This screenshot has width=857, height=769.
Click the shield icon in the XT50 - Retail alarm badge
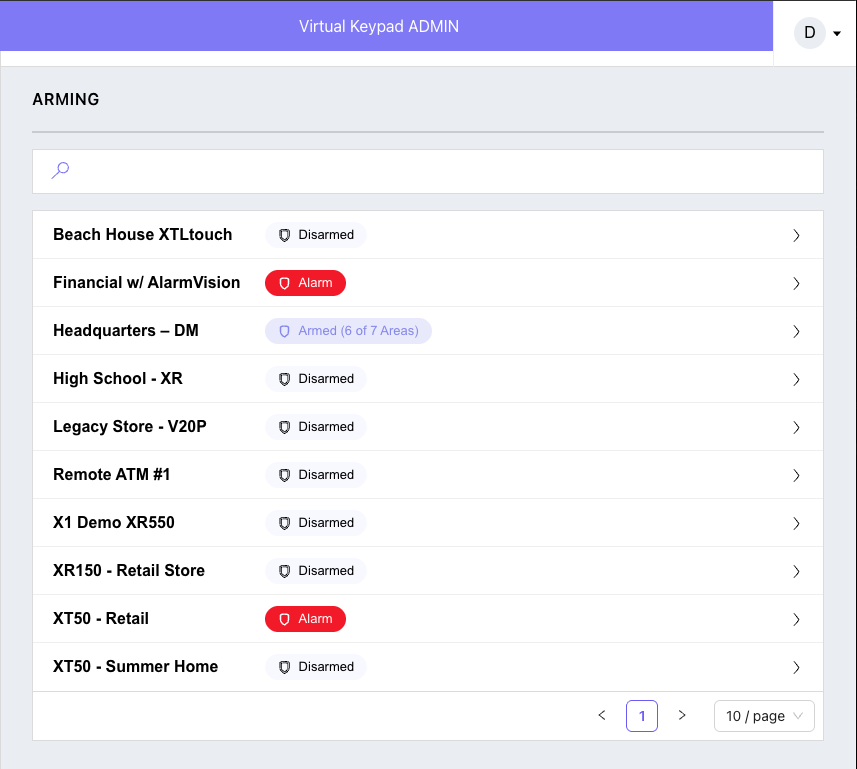coord(284,619)
